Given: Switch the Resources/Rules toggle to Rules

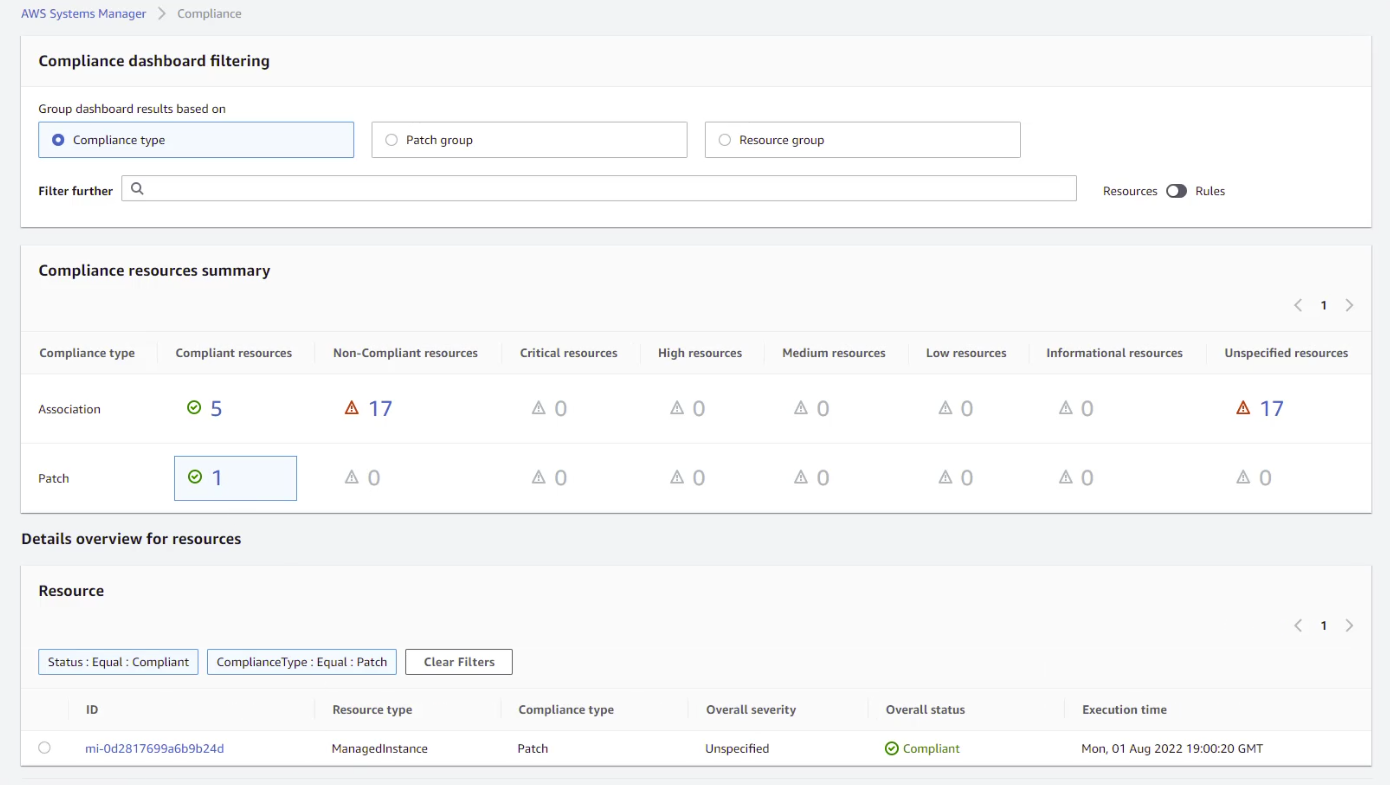Looking at the screenshot, I should 1177,190.
